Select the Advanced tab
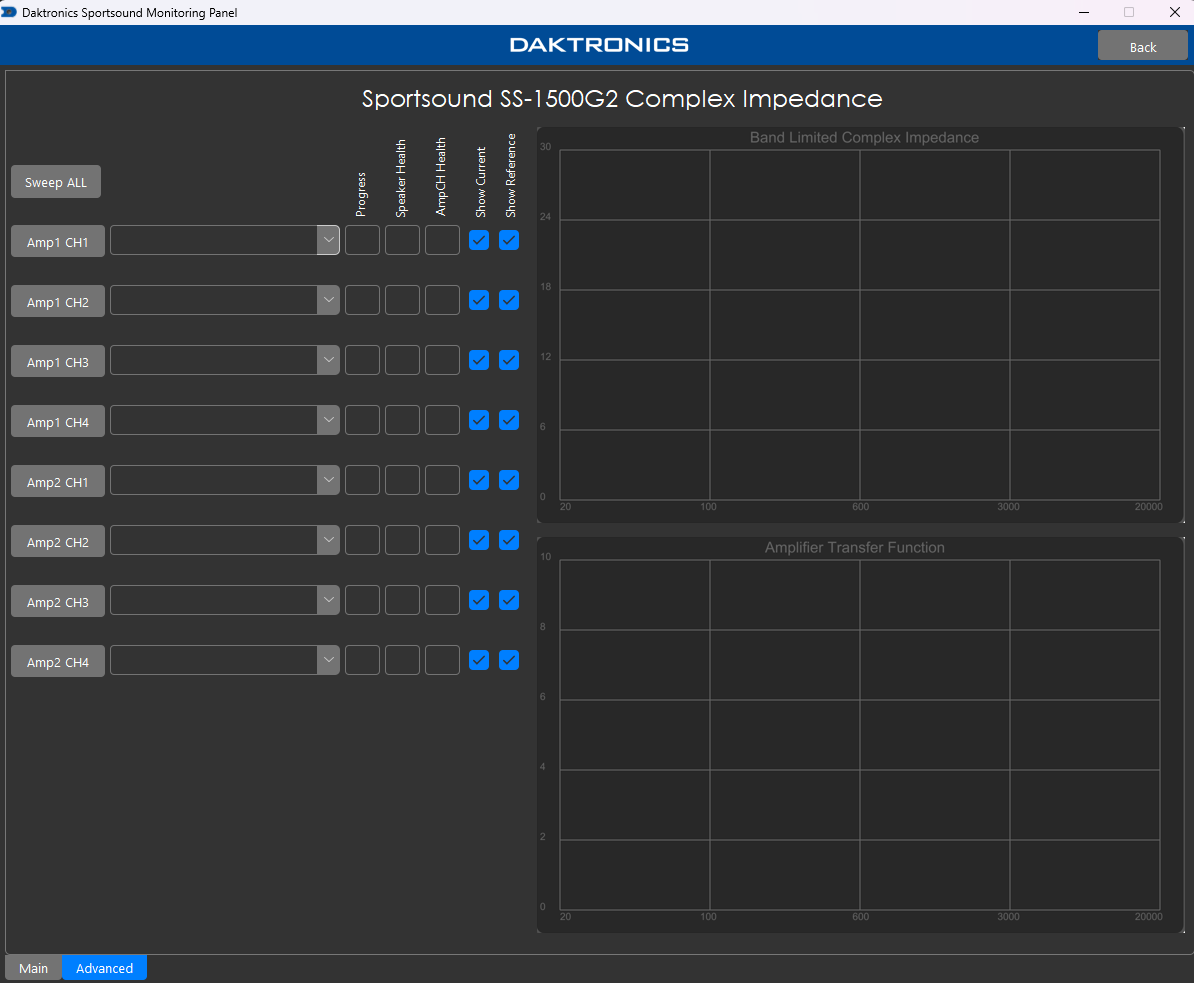The height and width of the screenshot is (983, 1194). pyautogui.click(x=104, y=968)
